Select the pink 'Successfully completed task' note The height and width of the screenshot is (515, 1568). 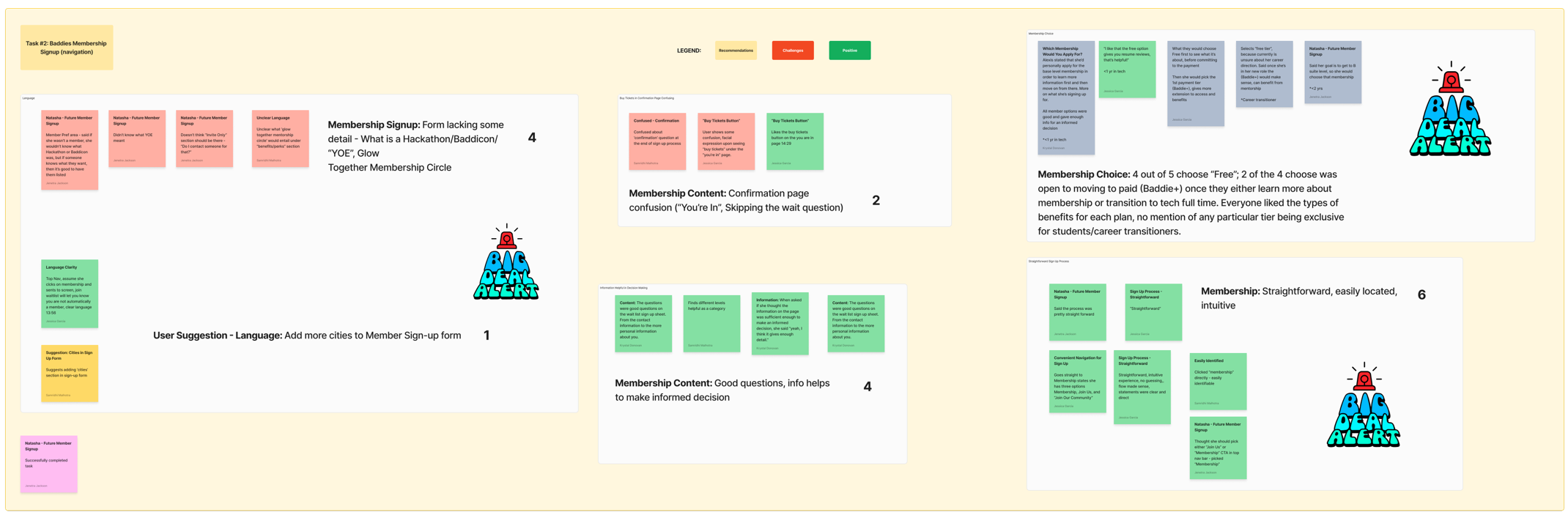point(49,464)
